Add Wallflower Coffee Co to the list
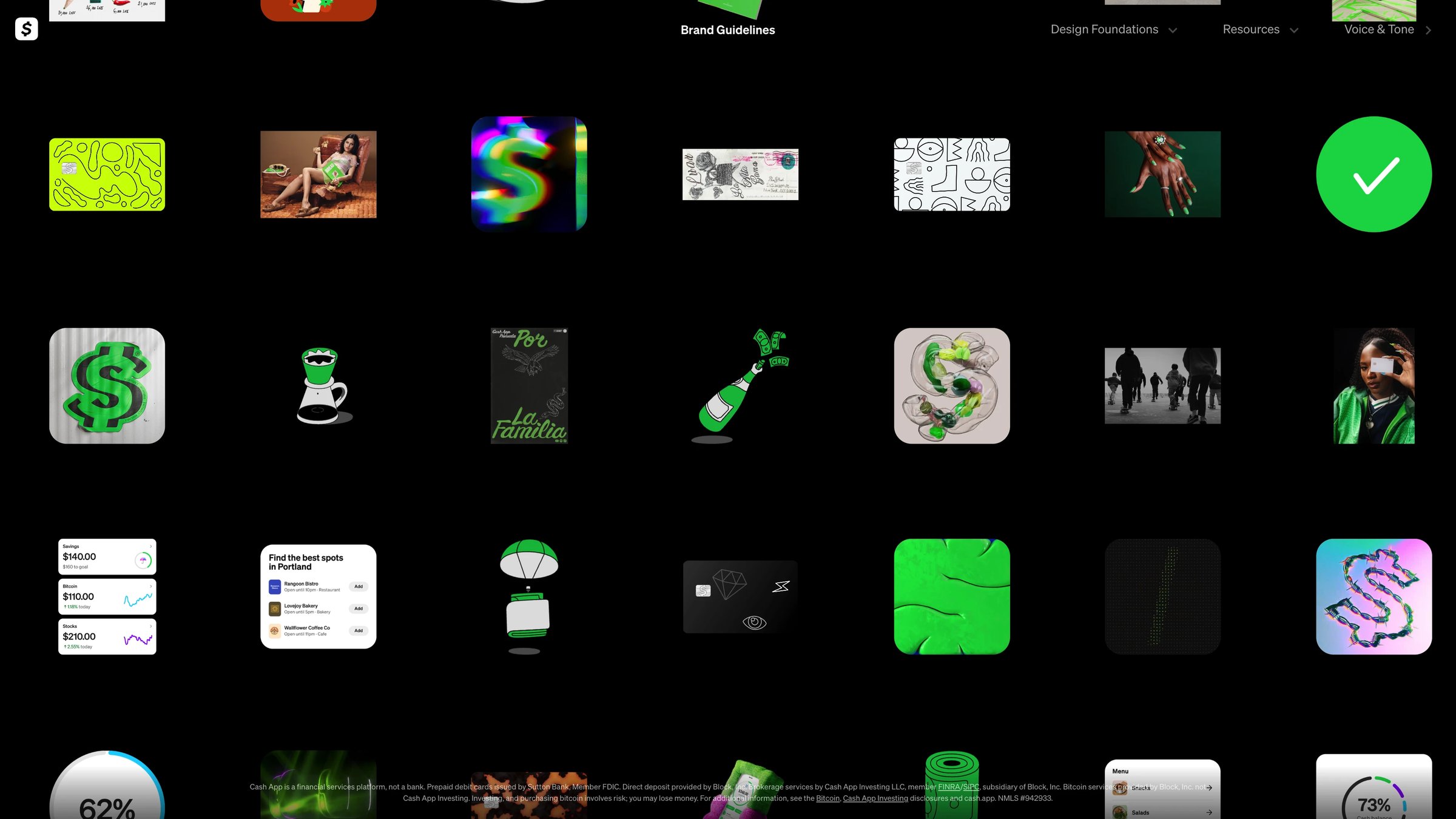 [359, 631]
